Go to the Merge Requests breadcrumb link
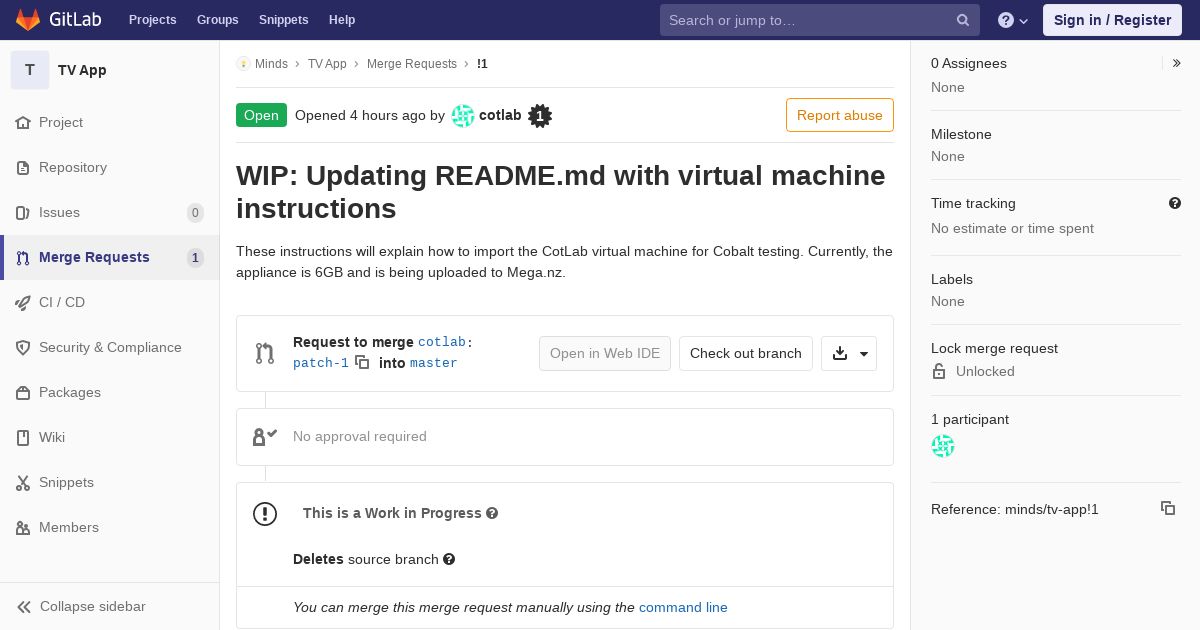Viewport: 1200px width, 630px height. (412, 64)
